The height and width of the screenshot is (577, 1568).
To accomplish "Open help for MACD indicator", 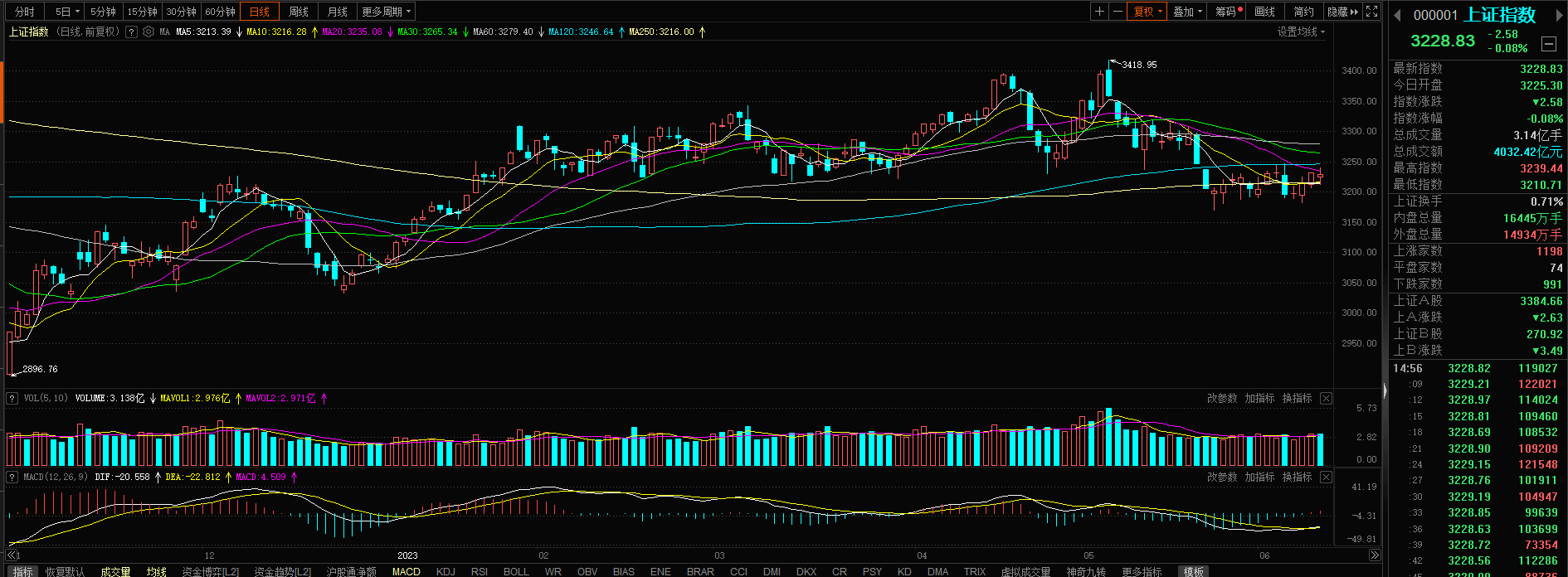I will click(x=12, y=478).
